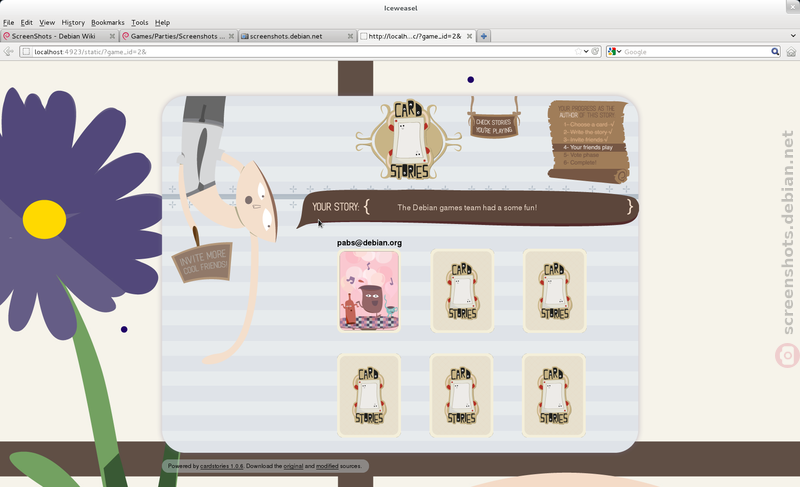Switch to the ScreenShots - Debian Wiki tab
This screenshot has height=487, width=800.
59,36
